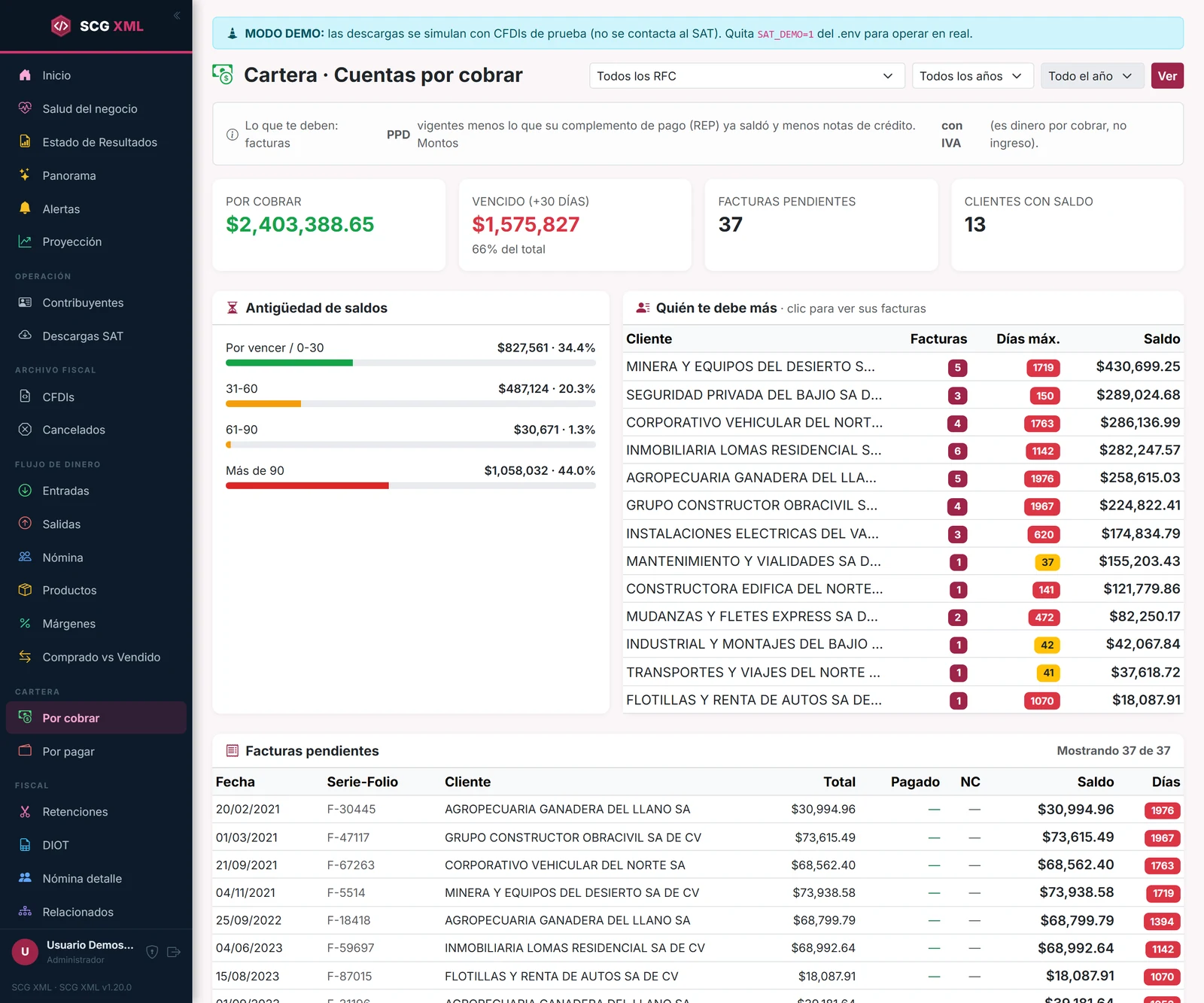The image size is (1204, 1003).
Task: Click the Días máx. column header
Action: 1028,339
